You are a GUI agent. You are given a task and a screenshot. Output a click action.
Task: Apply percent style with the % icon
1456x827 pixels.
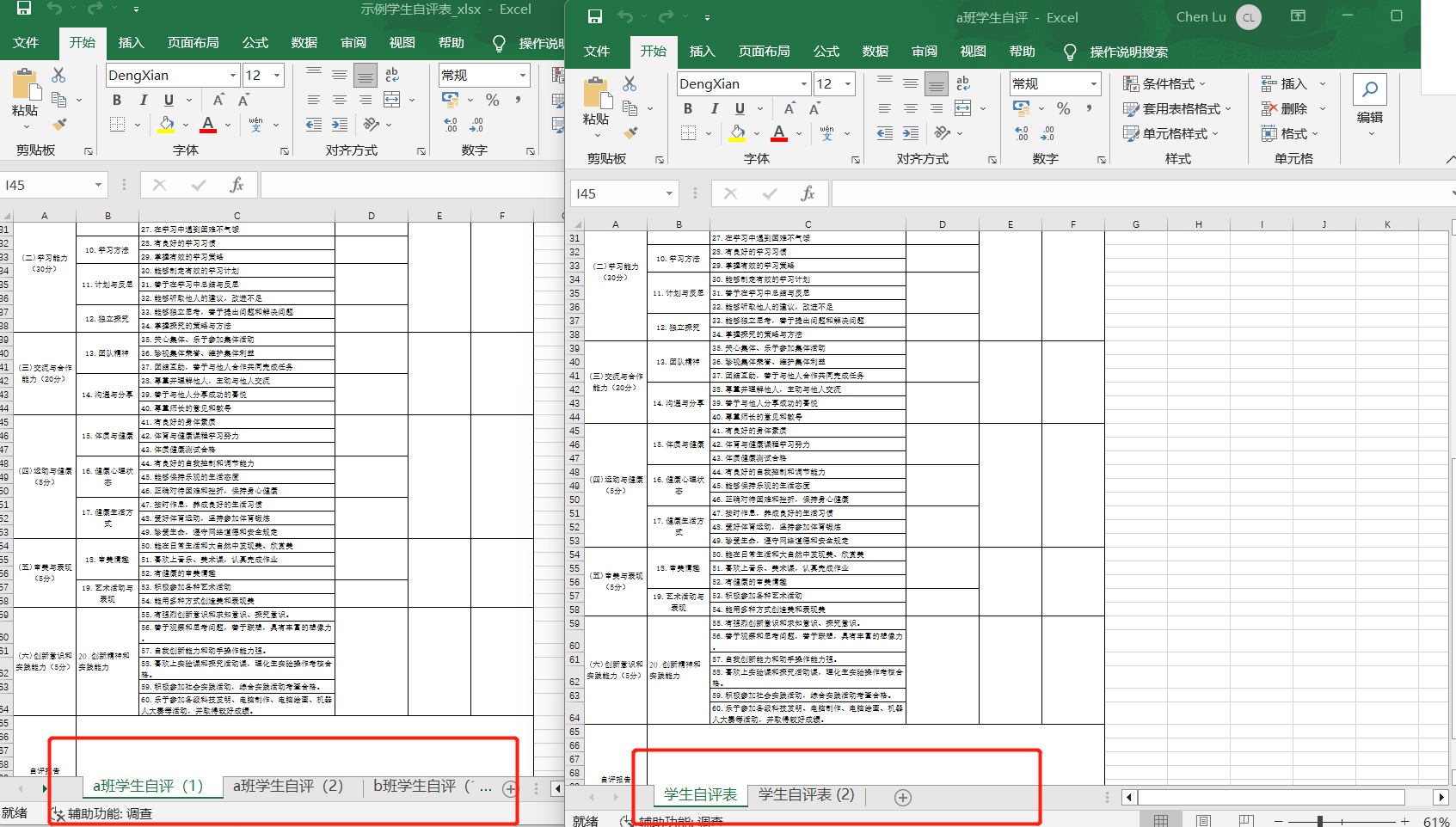1063,108
